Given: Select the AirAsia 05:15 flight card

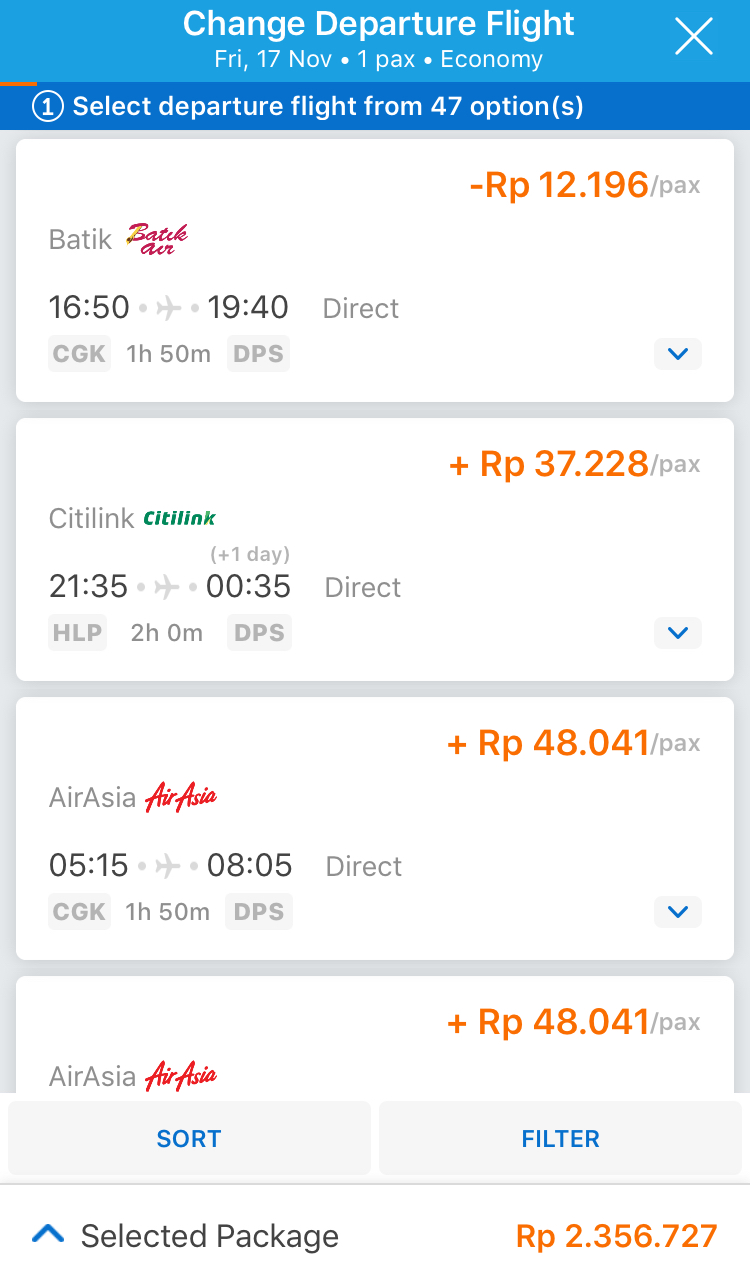Looking at the screenshot, I should click(375, 828).
